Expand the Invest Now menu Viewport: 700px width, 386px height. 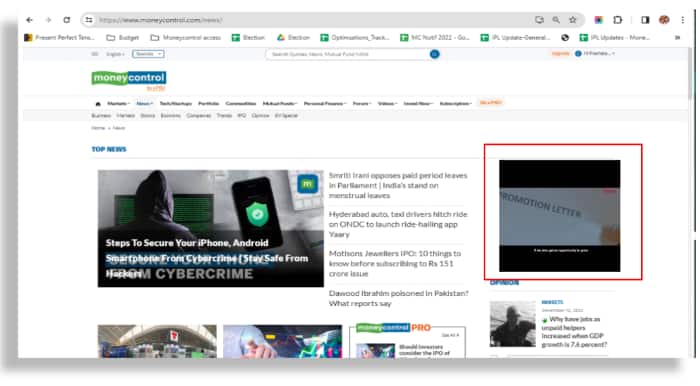pyautogui.click(x=418, y=104)
